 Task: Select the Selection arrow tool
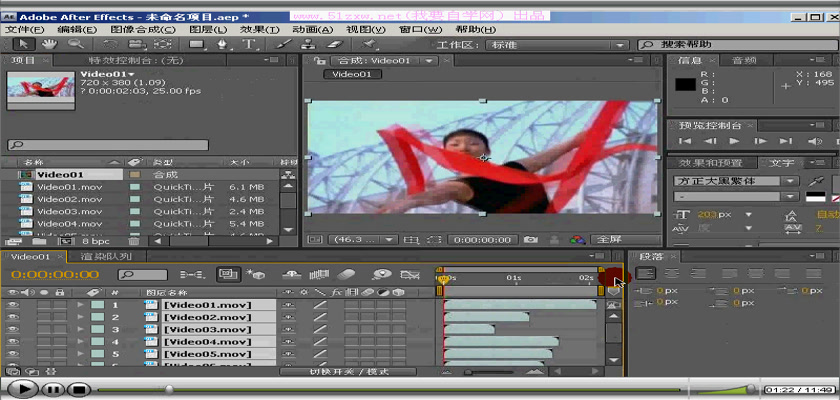point(24,44)
